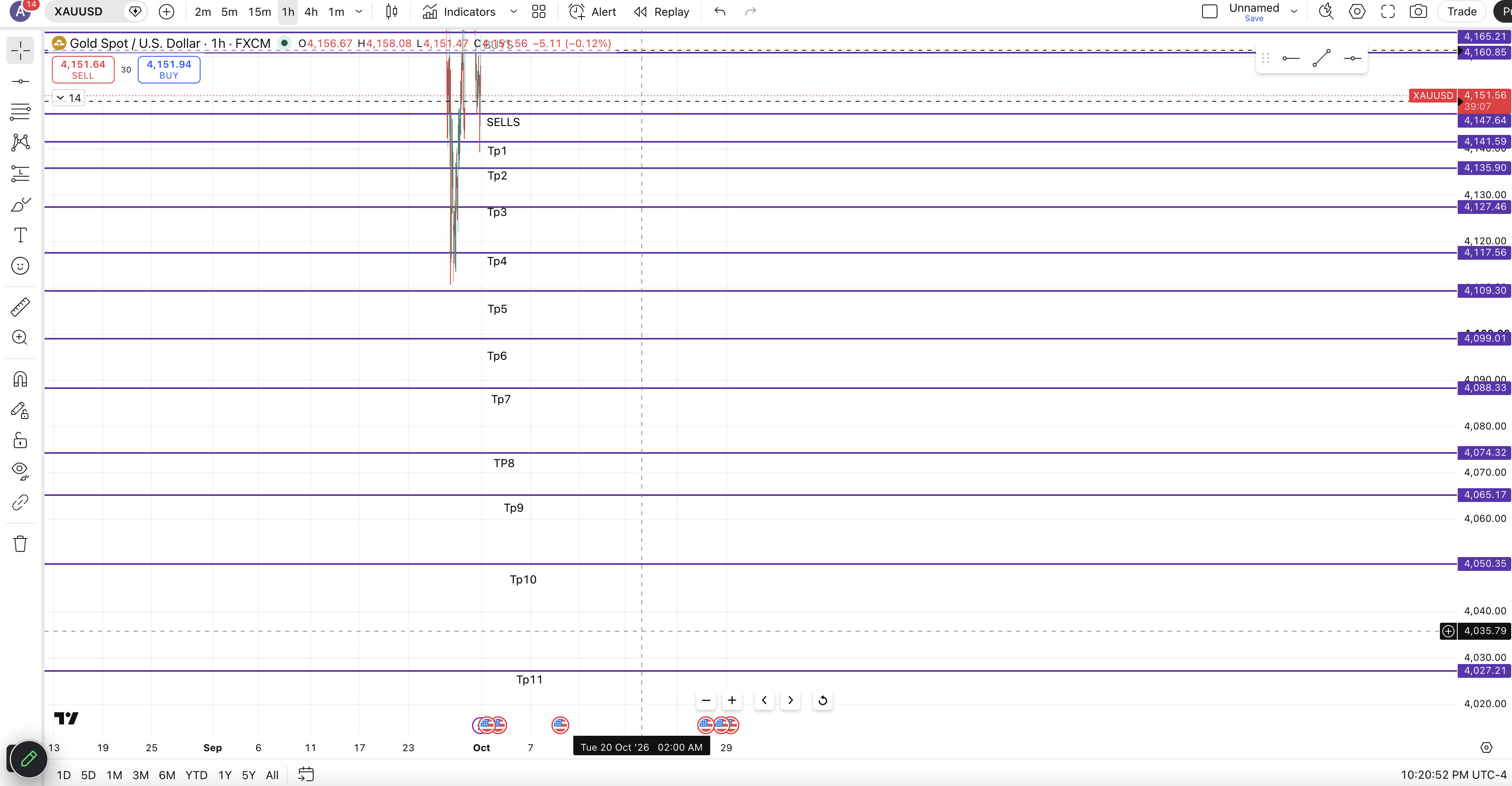Open the layout setup grid icon
This screenshot has width=1512, height=786.
(x=538, y=12)
